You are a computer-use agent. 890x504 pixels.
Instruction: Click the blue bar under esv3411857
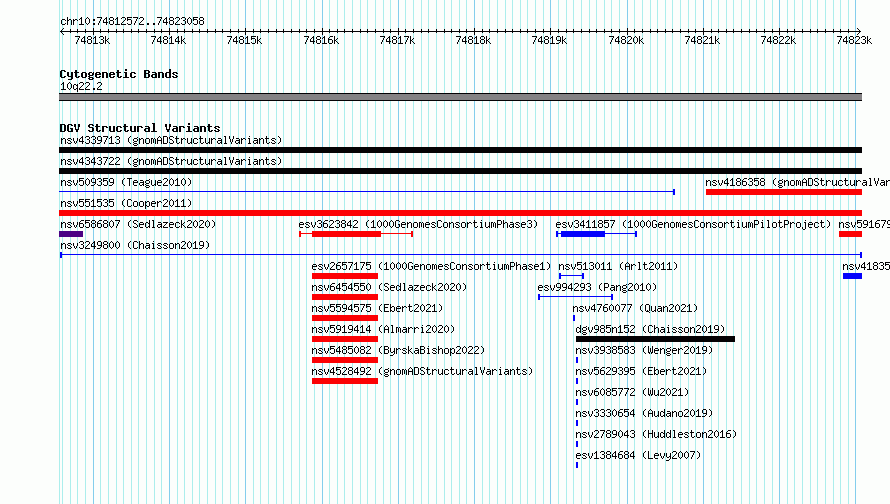582,234
